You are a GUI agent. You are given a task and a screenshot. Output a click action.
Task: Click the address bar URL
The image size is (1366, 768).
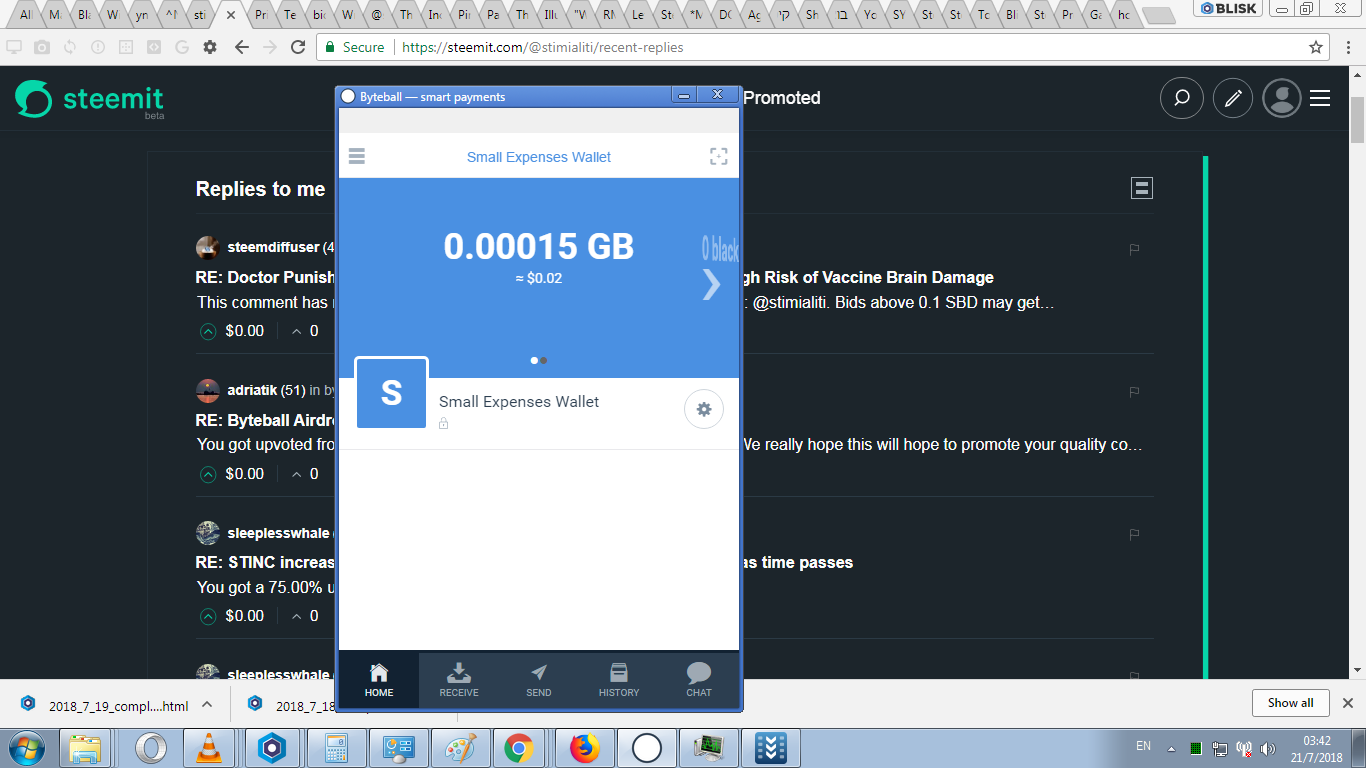(541, 47)
